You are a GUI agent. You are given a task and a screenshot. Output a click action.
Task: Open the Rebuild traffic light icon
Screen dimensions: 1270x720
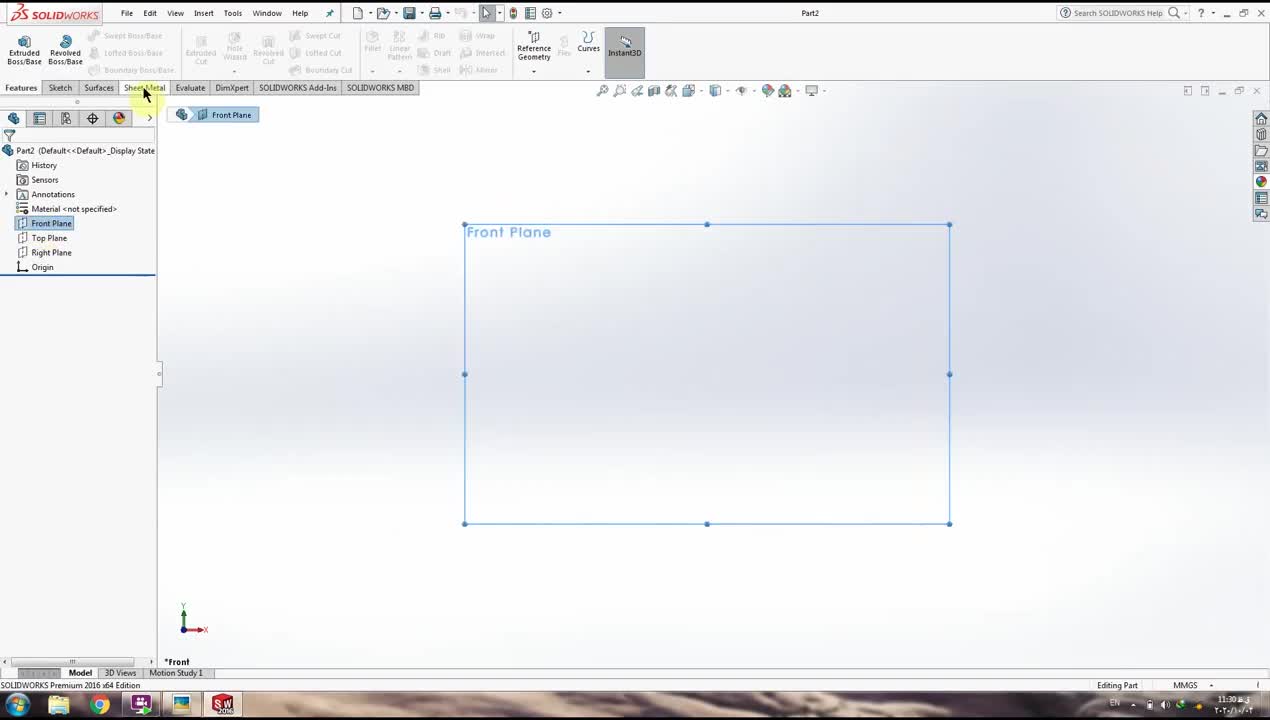(x=513, y=13)
